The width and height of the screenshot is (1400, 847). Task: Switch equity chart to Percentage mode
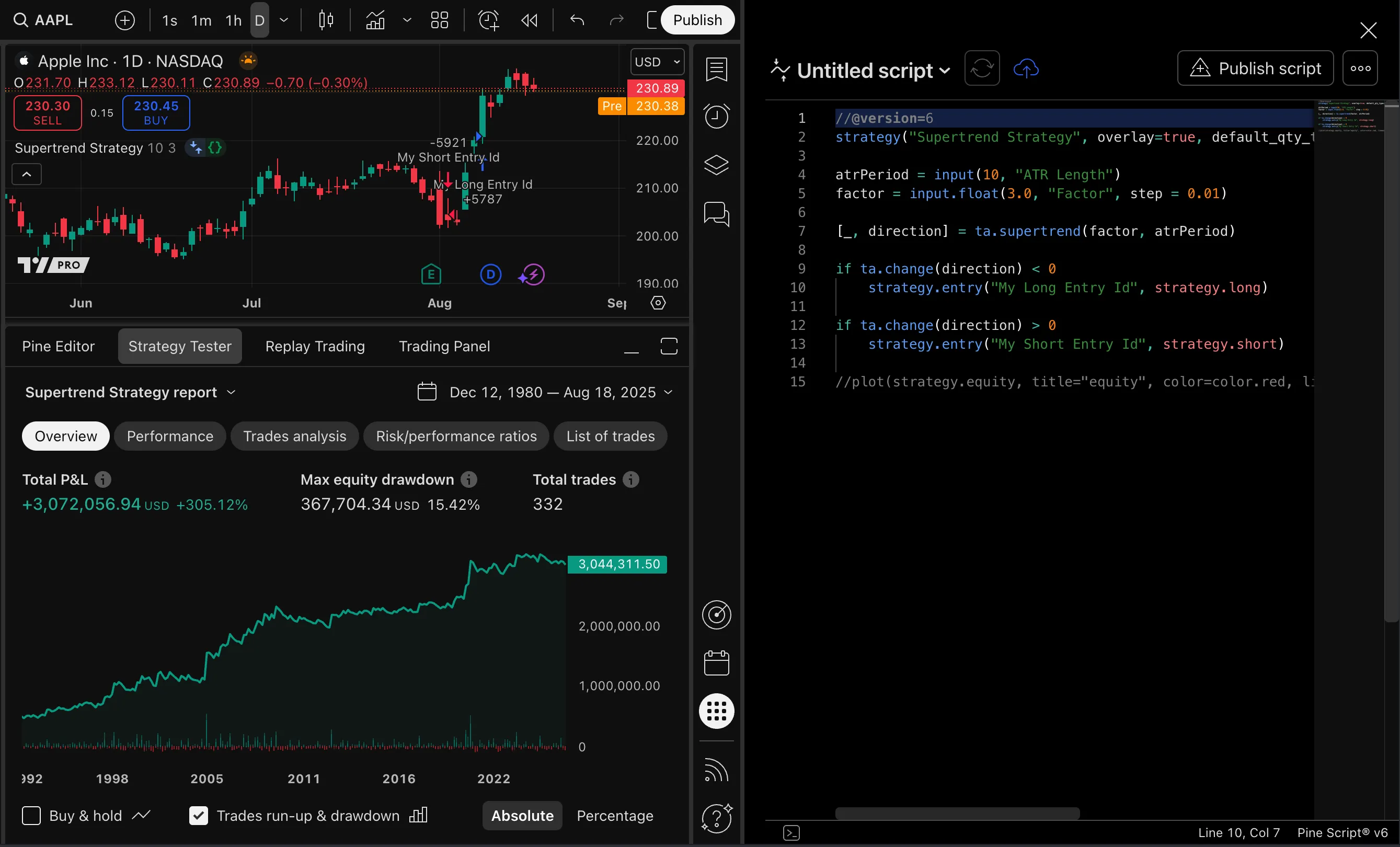(x=615, y=816)
